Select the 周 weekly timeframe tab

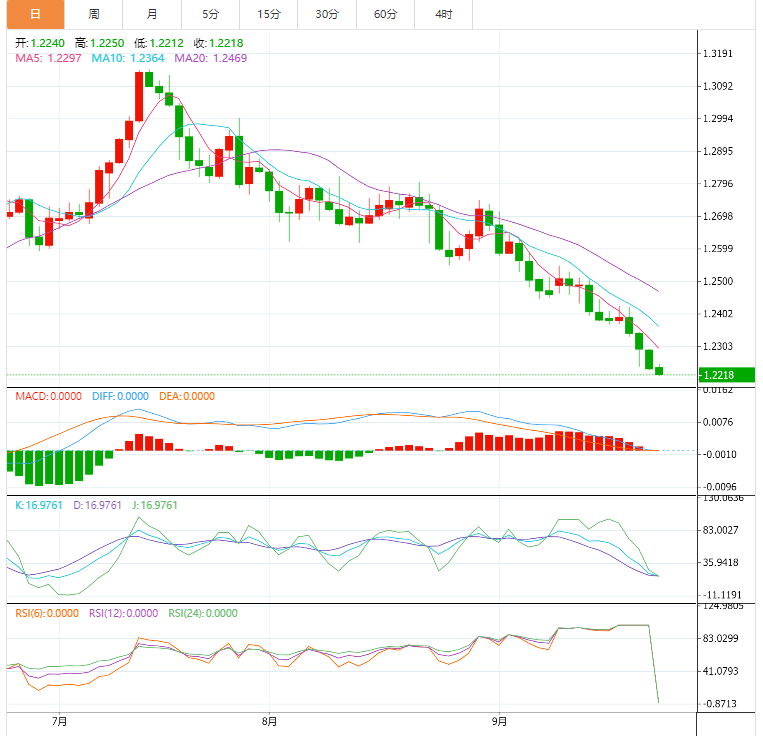click(x=93, y=14)
